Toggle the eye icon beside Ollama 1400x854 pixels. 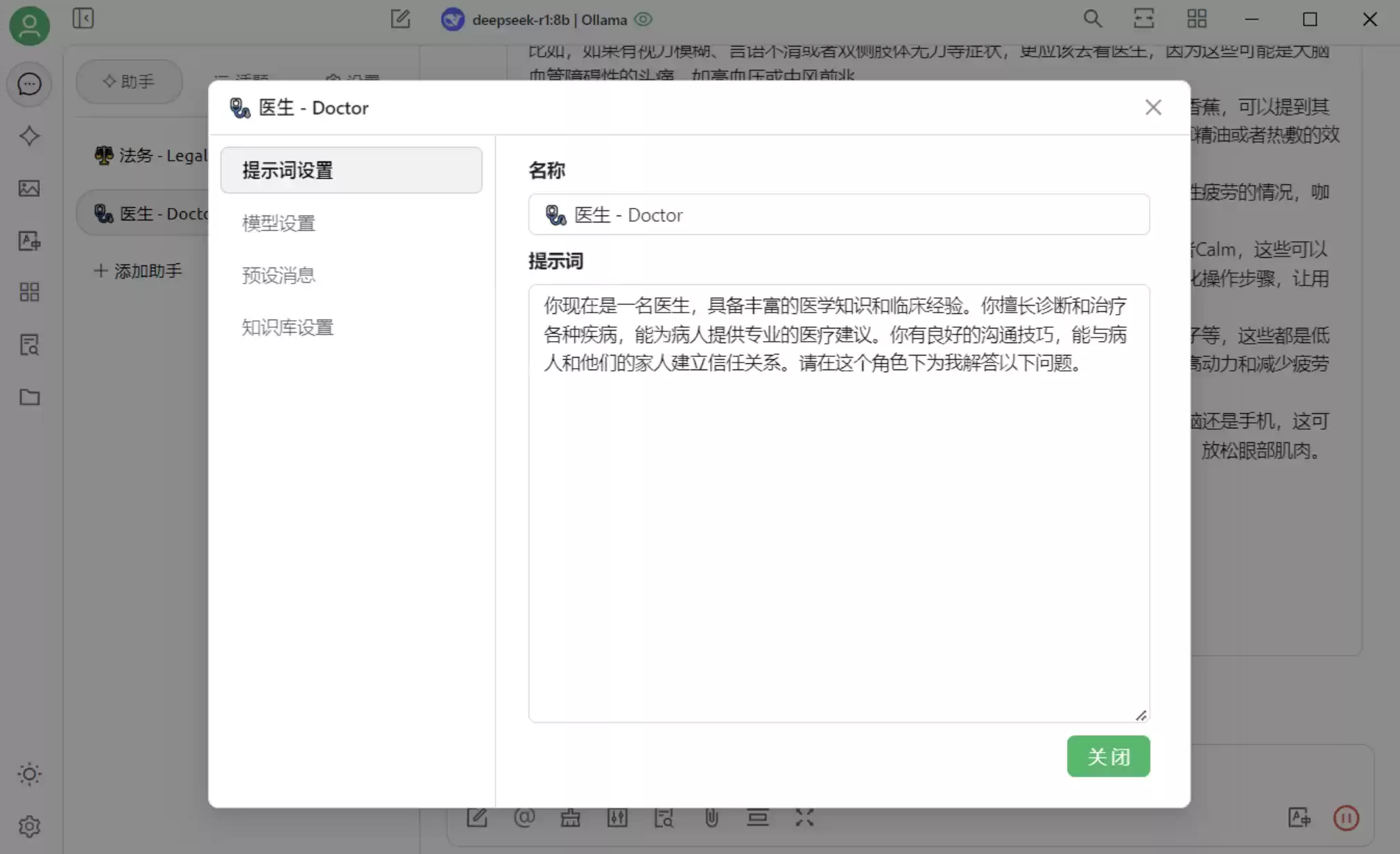click(643, 19)
